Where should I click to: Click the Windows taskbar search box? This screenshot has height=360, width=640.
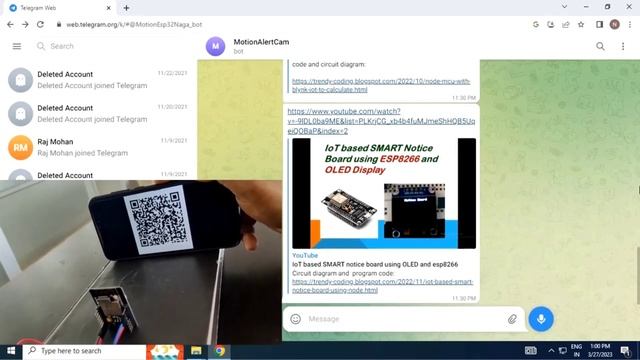point(84,351)
